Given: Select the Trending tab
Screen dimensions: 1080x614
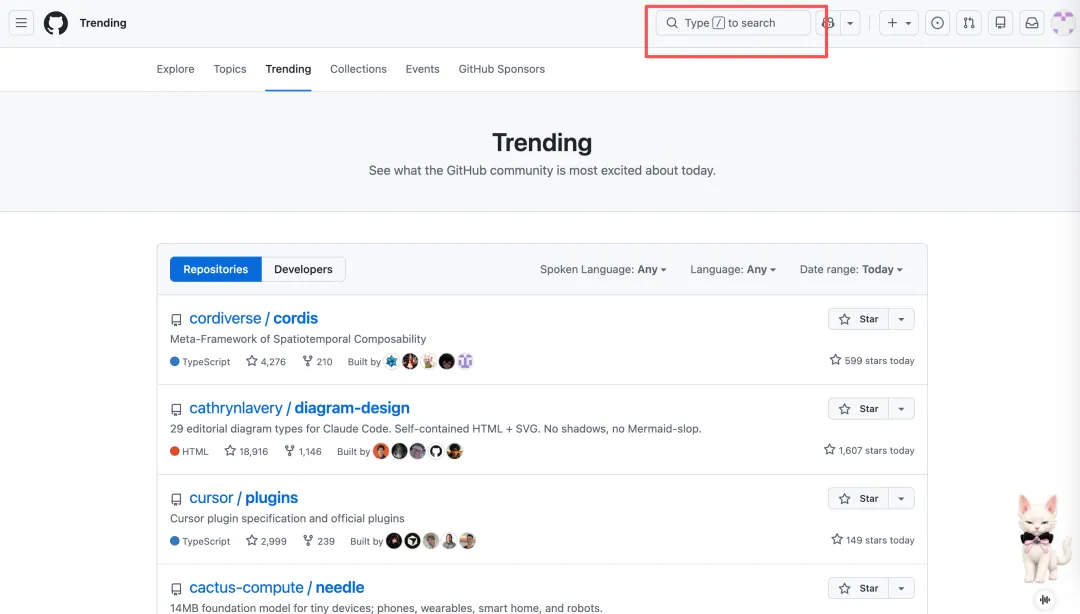Looking at the screenshot, I should click(288, 69).
